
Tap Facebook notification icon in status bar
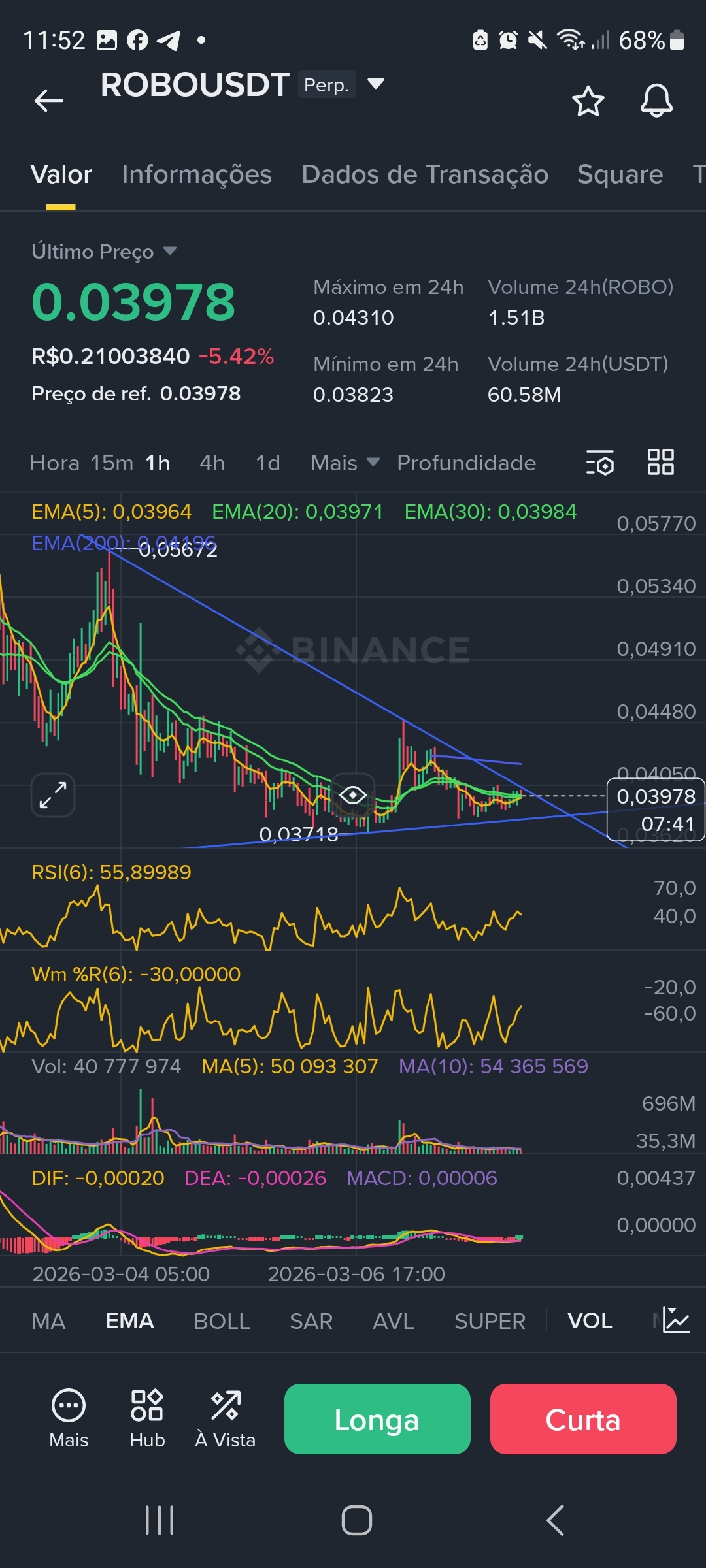coord(137,40)
